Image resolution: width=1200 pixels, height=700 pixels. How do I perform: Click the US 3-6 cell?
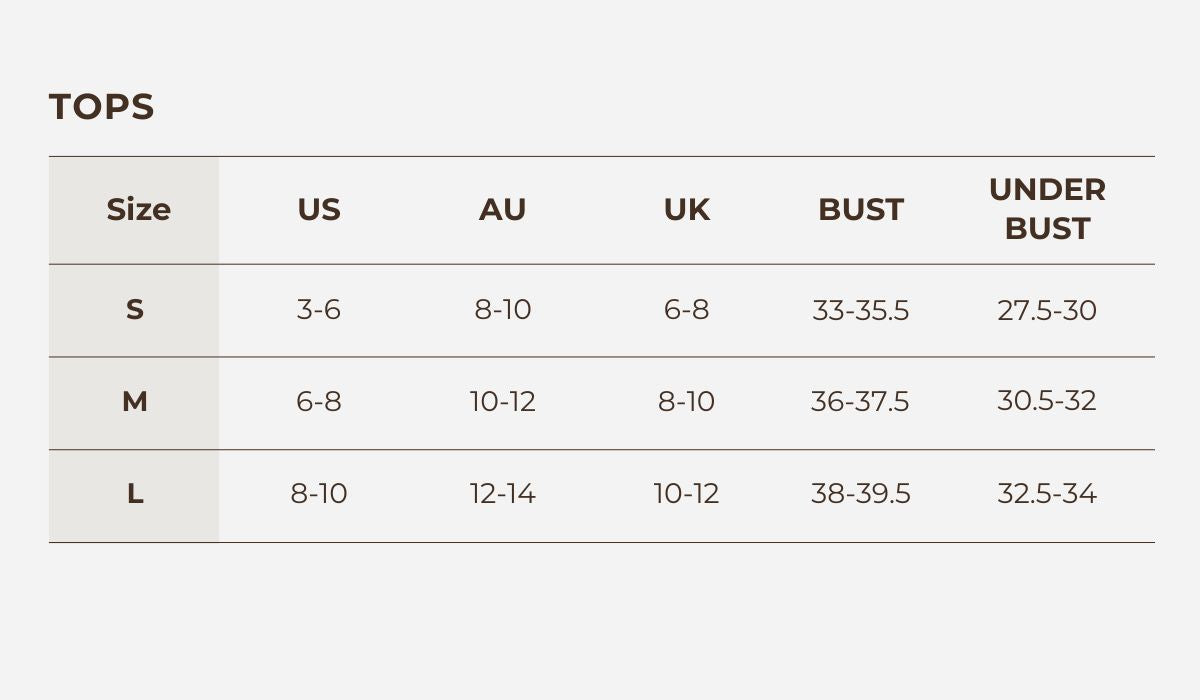pos(319,310)
